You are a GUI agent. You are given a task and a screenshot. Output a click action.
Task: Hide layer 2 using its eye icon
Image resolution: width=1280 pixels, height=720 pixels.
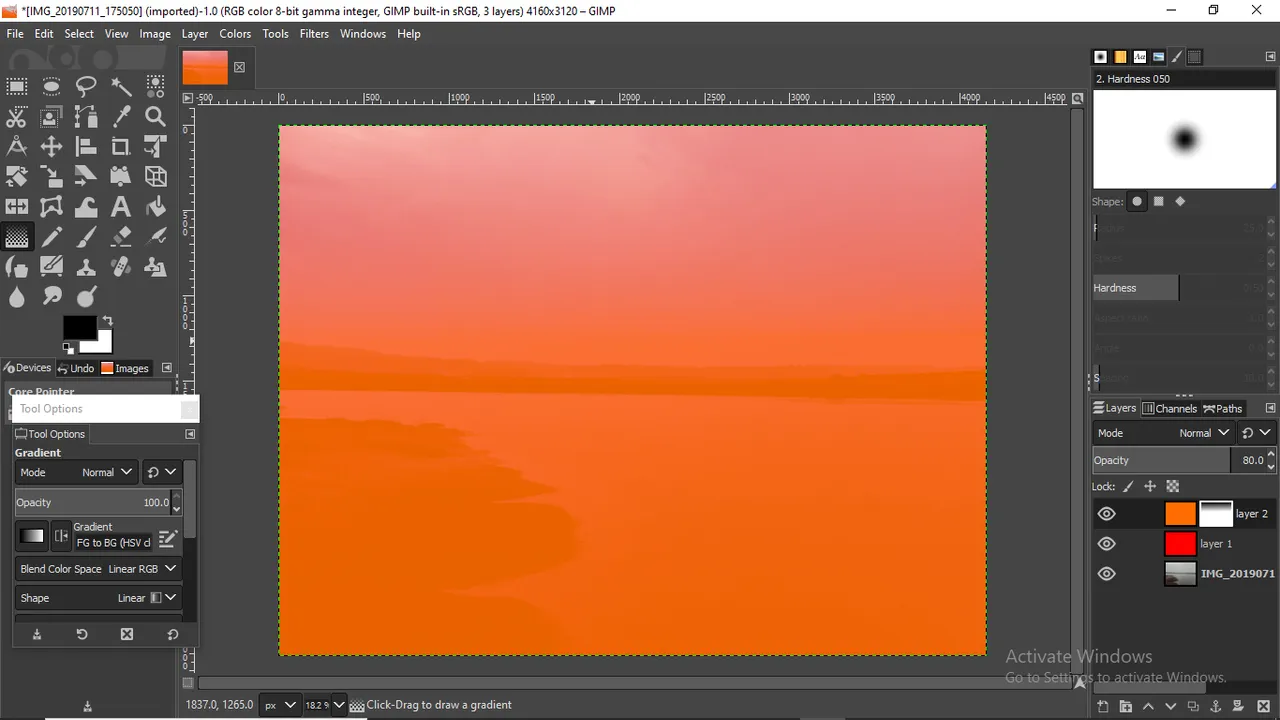click(1106, 514)
